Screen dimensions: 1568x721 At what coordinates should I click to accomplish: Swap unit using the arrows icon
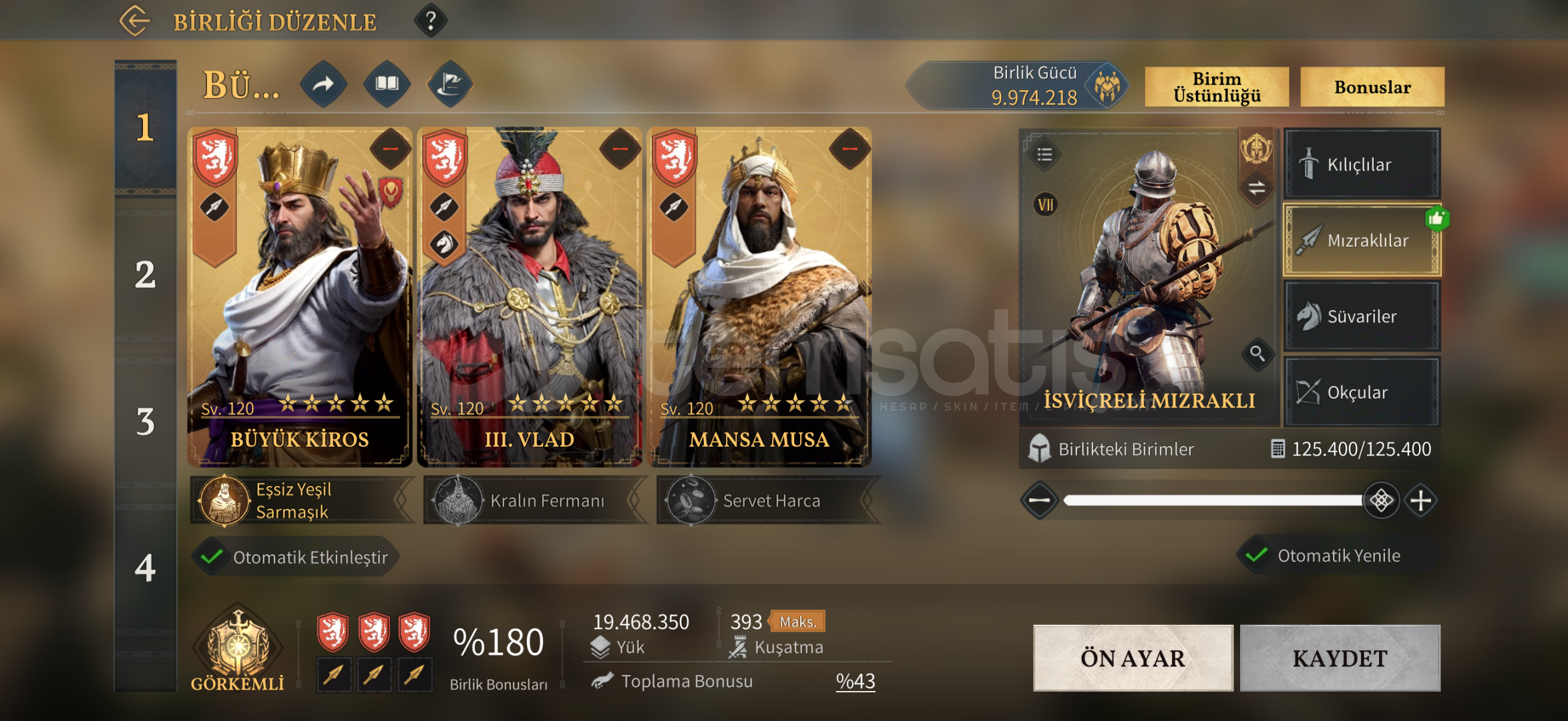pyautogui.click(x=1256, y=188)
